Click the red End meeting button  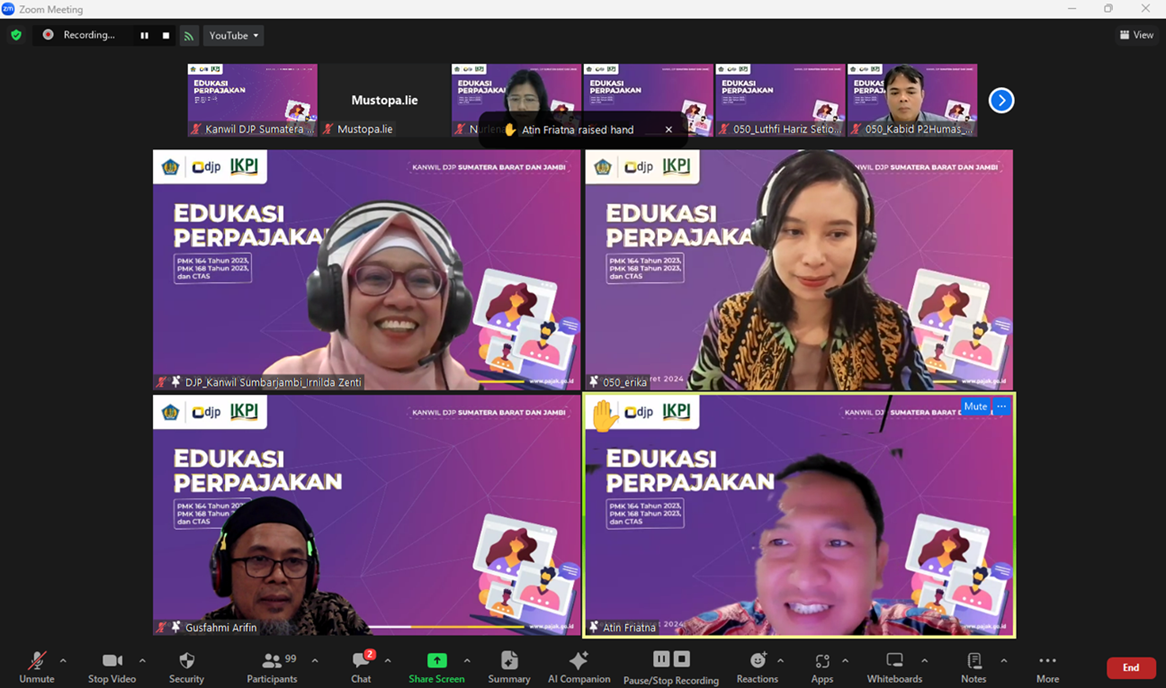[x=1130, y=667]
